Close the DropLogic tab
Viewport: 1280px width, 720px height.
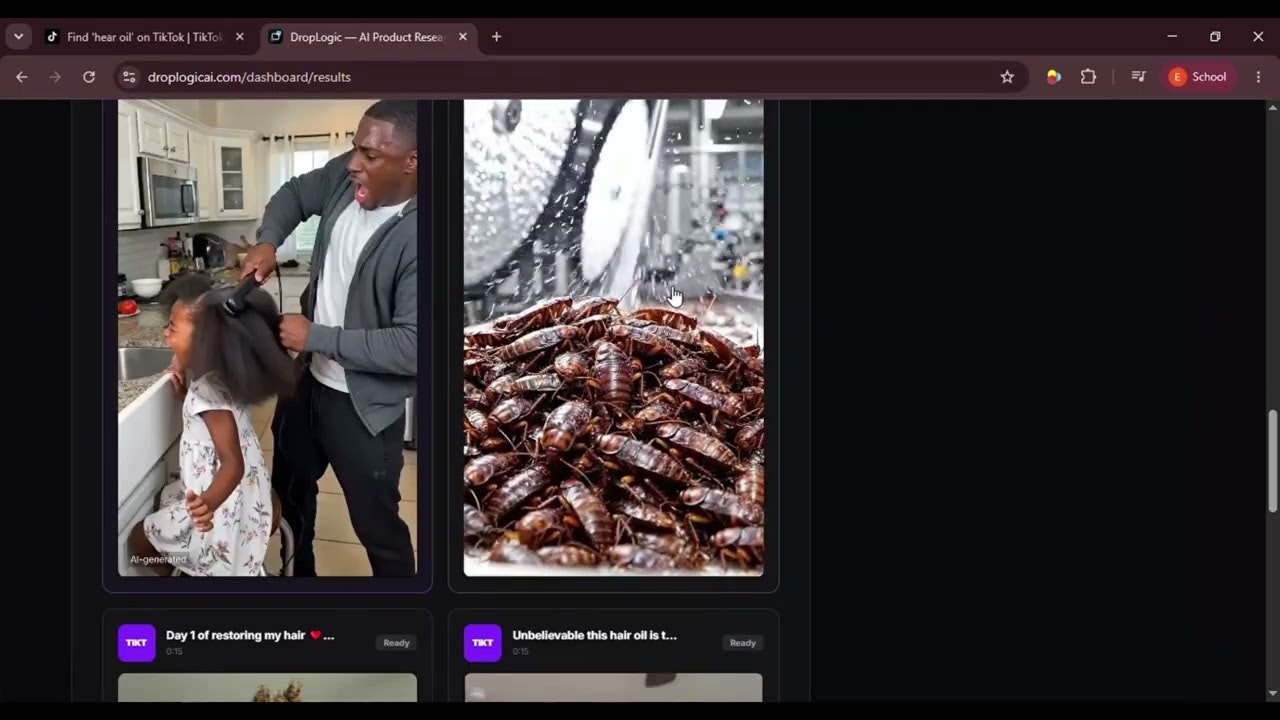pyautogui.click(x=462, y=37)
